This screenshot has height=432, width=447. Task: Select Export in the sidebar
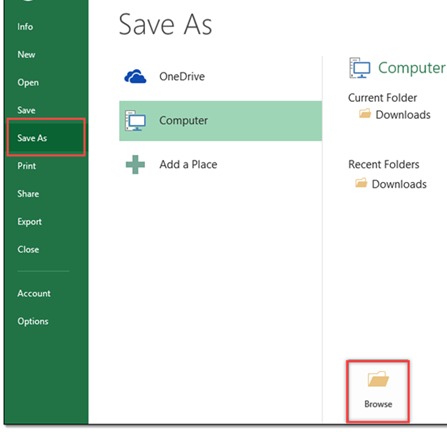click(x=30, y=222)
